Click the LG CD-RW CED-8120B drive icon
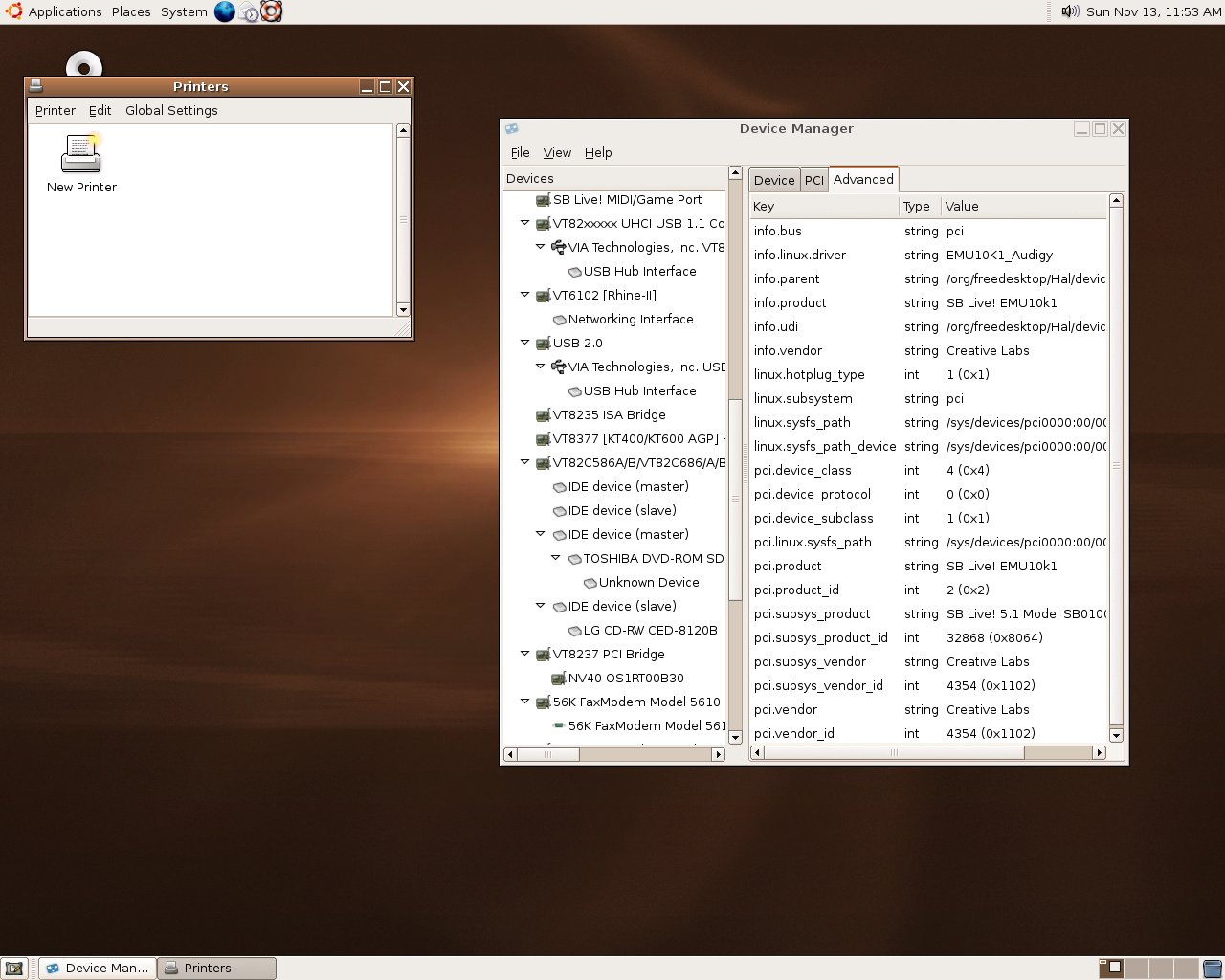This screenshot has height=980, width=1225. [x=575, y=631]
